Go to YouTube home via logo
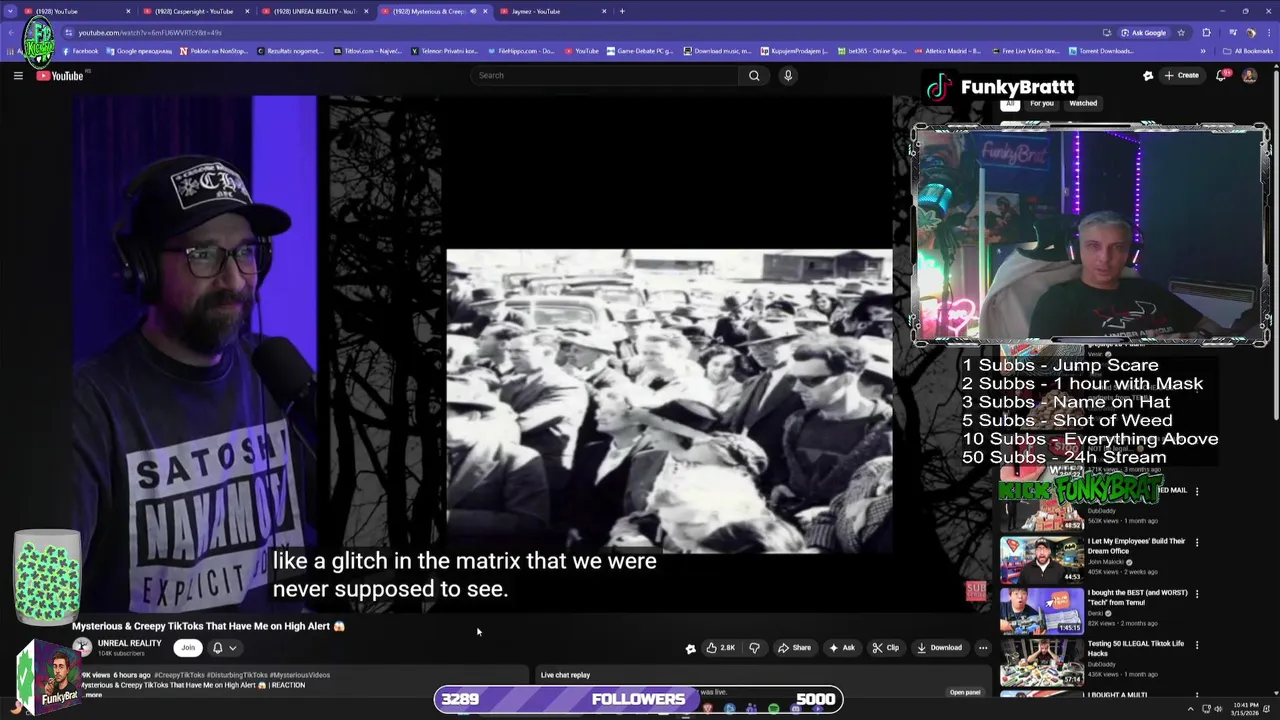Viewport: 1280px width, 720px height. point(60,76)
